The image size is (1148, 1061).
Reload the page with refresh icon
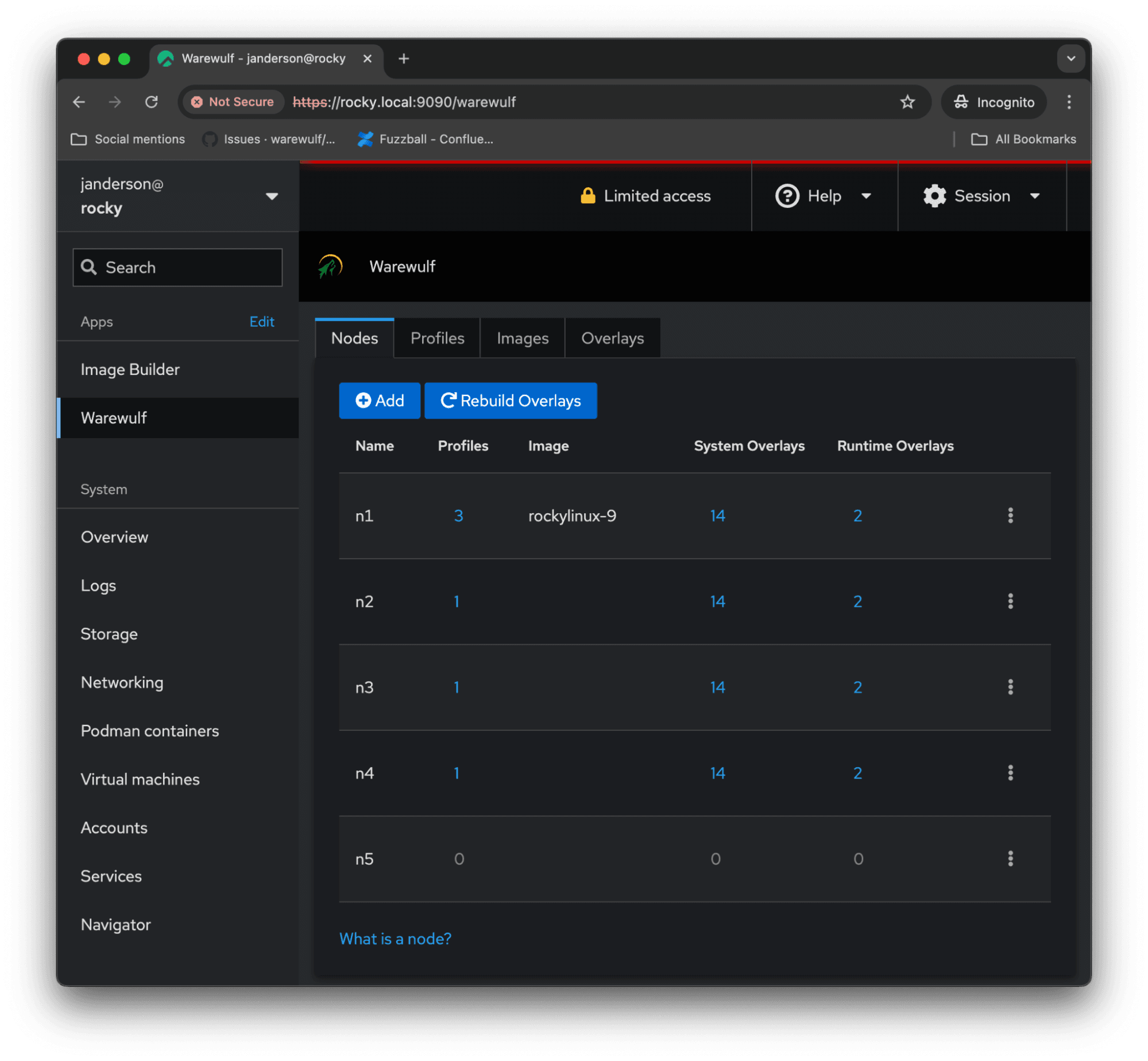[x=152, y=102]
